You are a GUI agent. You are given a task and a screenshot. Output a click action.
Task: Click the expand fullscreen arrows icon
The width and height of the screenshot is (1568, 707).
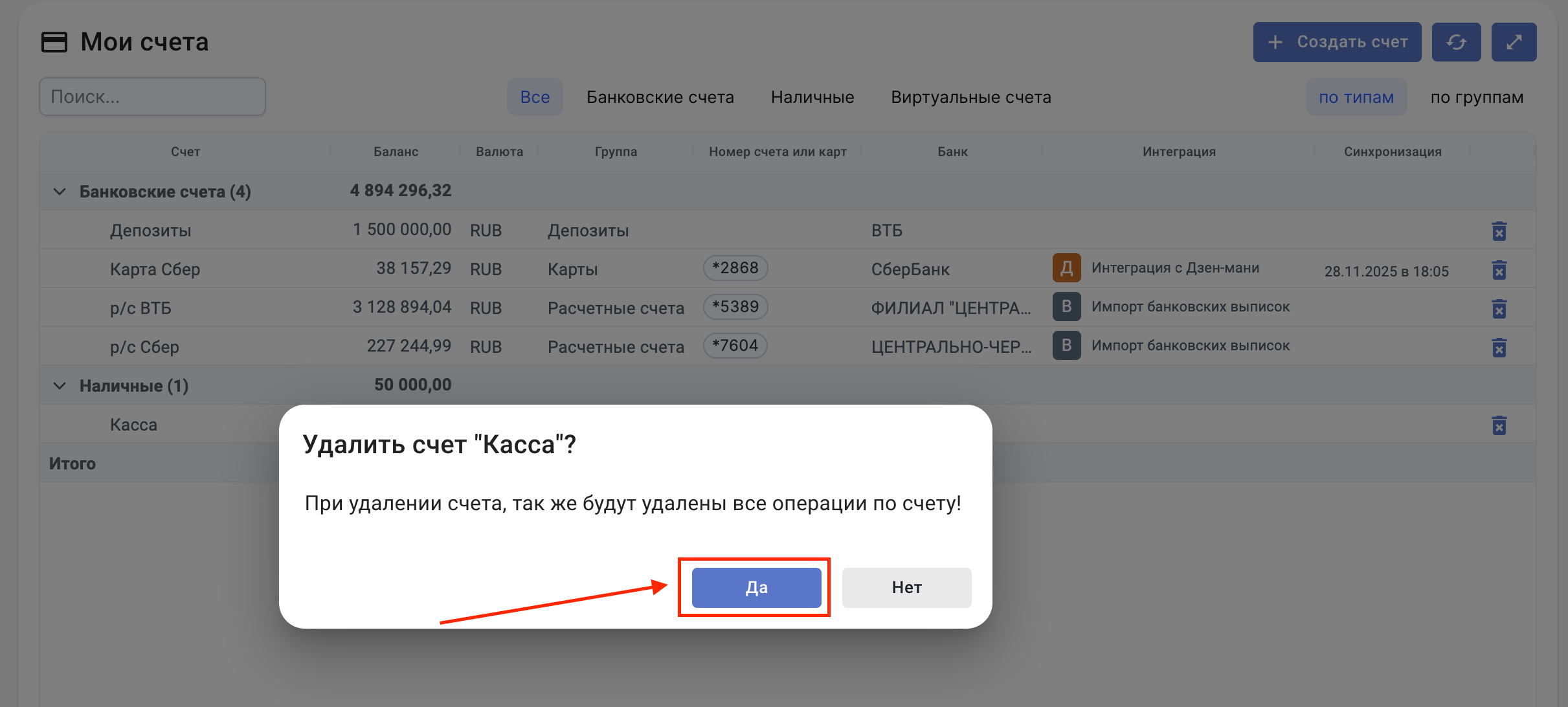pyautogui.click(x=1514, y=42)
